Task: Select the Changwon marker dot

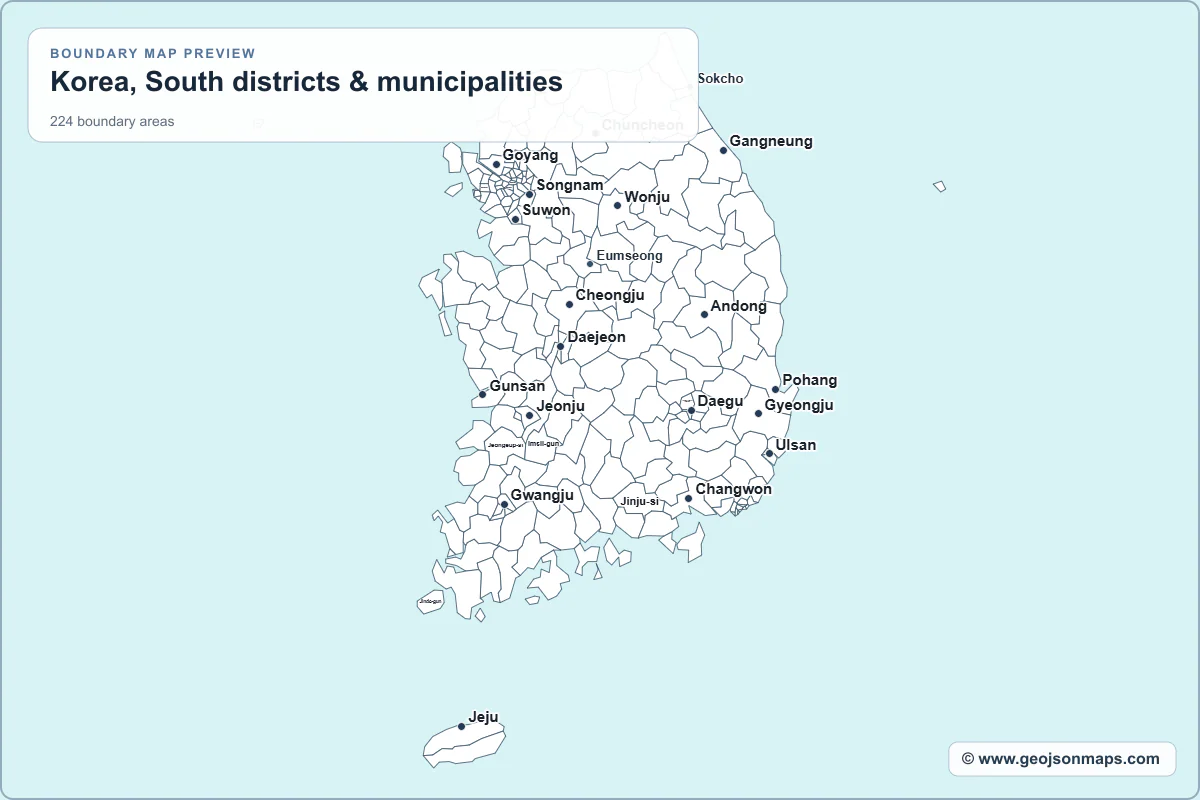Action: pos(688,498)
